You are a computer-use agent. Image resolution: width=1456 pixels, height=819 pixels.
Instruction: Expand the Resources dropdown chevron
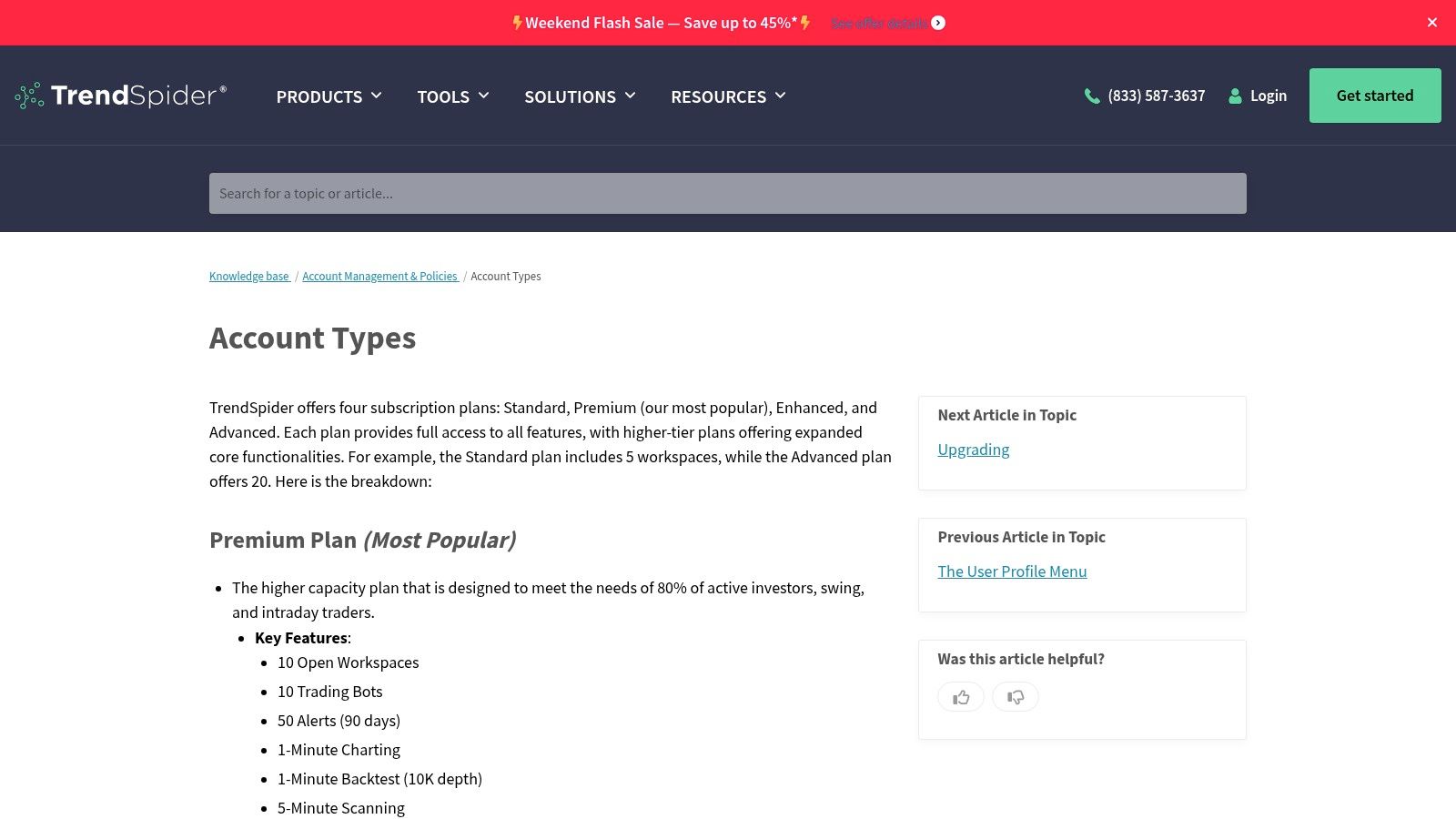[x=780, y=96]
